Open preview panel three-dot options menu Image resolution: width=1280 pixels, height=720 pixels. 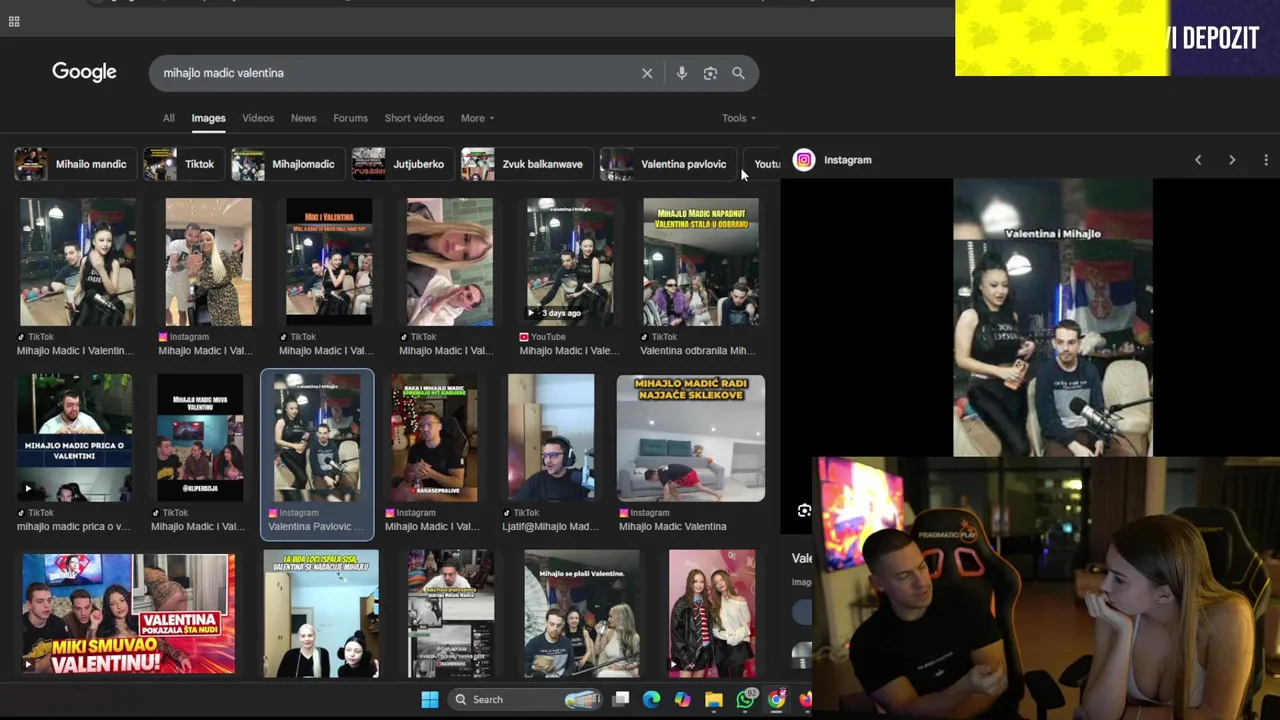point(1266,160)
